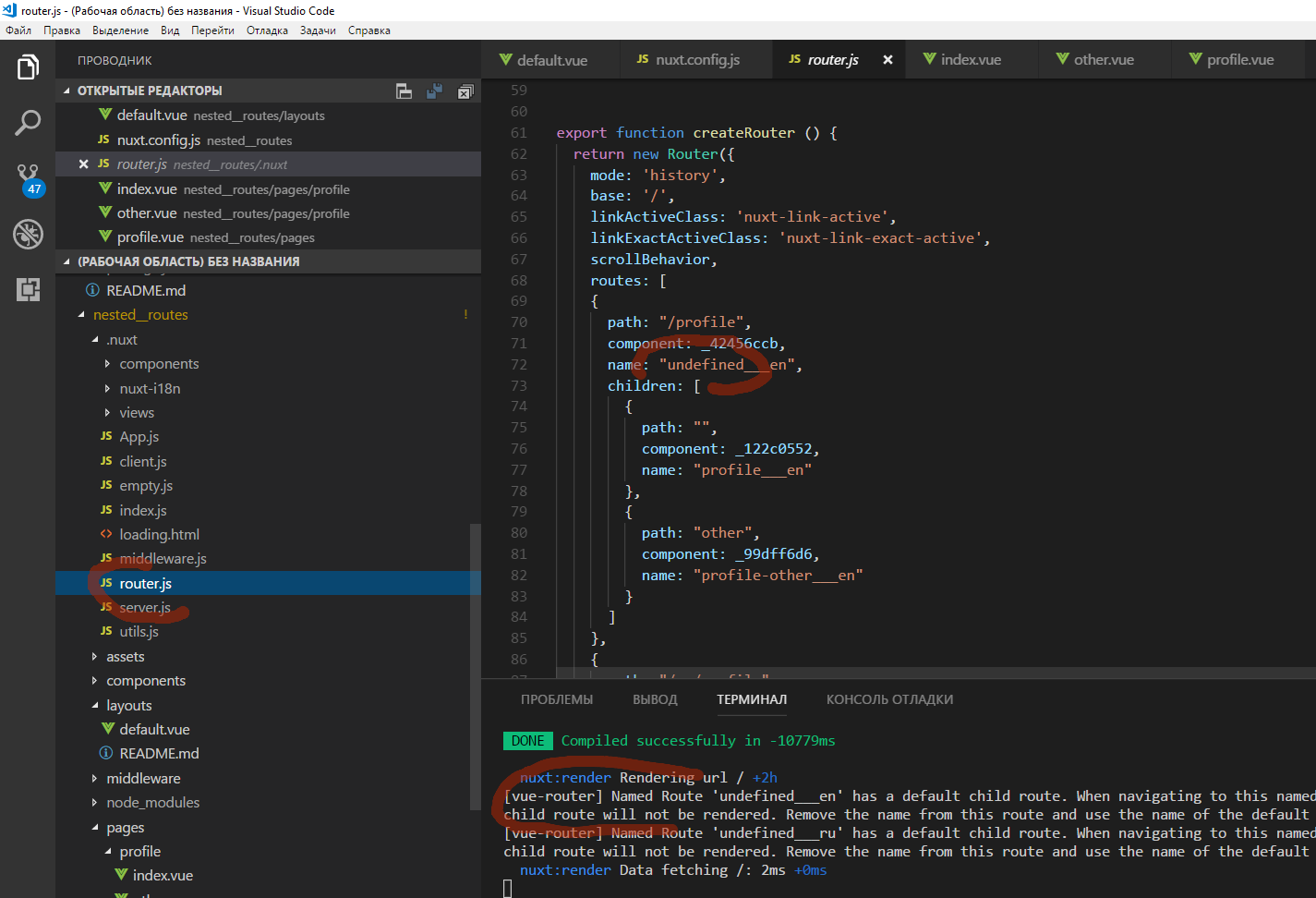Click the Save All icon in Open Editors
Image resolution: width=1316 pixels, height=898 pixels.
(x=434, y=91)
